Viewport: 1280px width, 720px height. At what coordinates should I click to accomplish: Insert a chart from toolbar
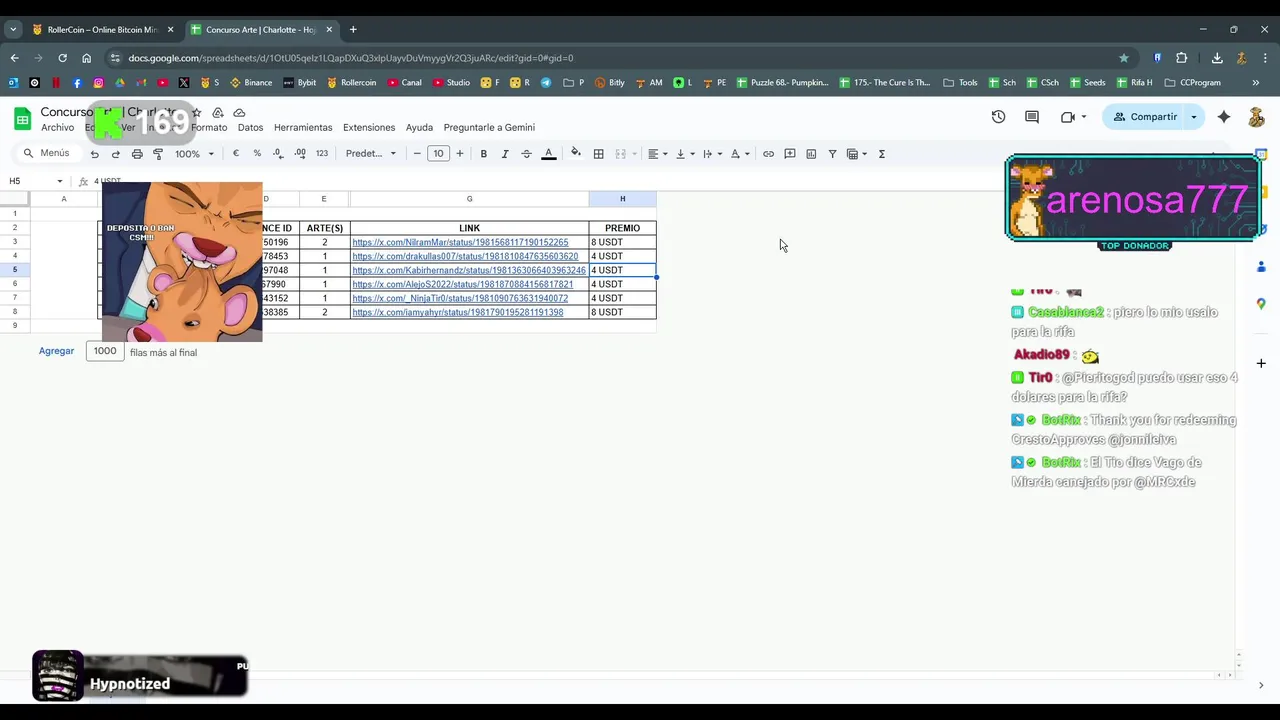coord(811,154)
